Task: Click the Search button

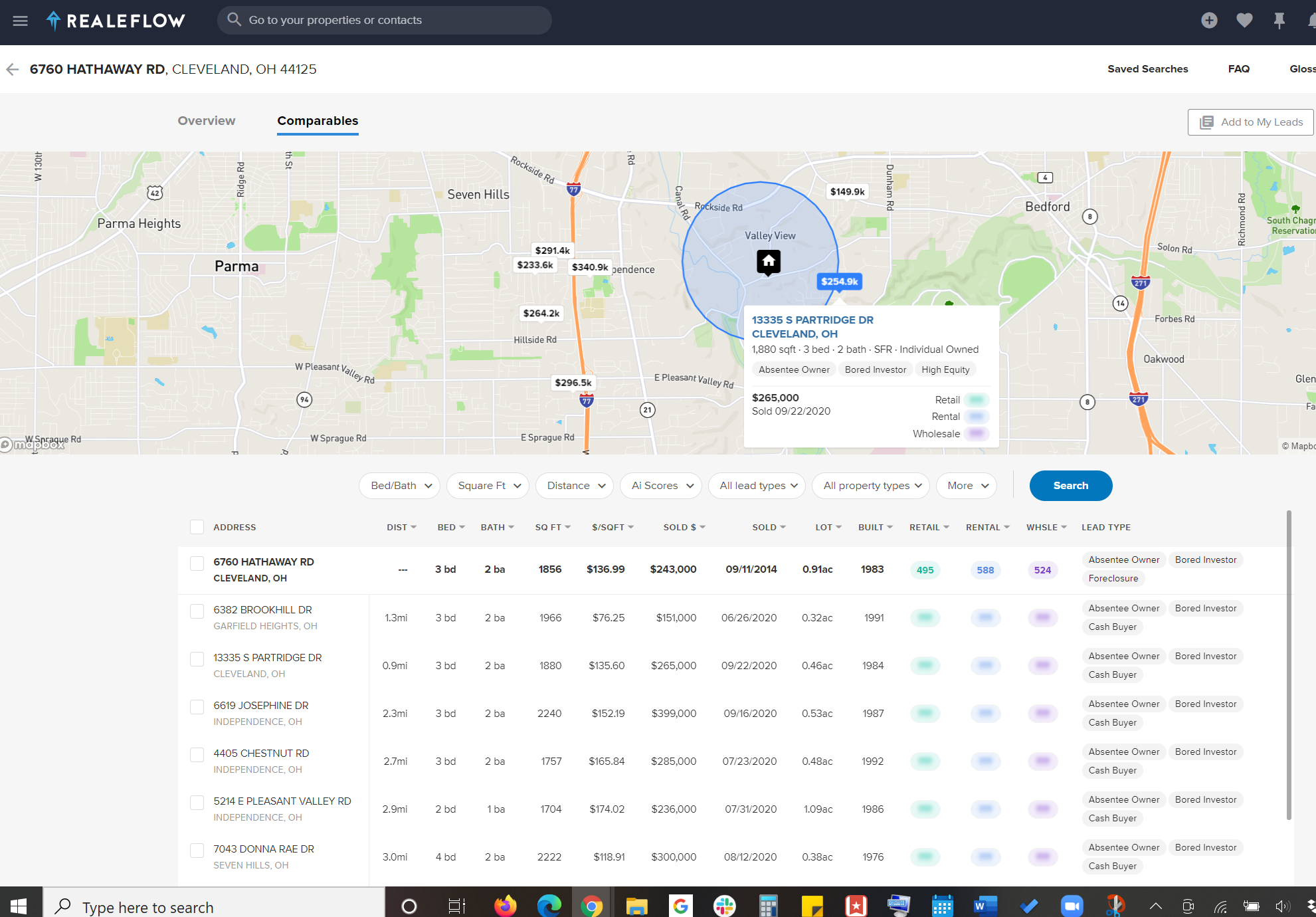Action: coord(1070,486)
